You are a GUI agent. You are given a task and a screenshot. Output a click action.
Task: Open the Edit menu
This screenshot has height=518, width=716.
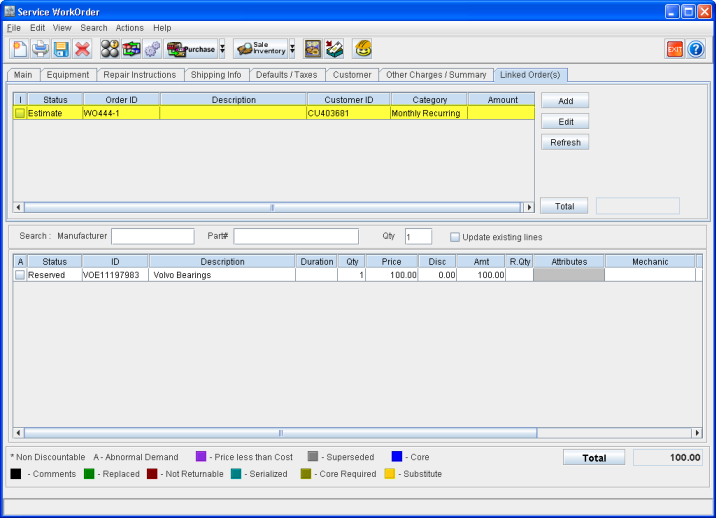37,28
